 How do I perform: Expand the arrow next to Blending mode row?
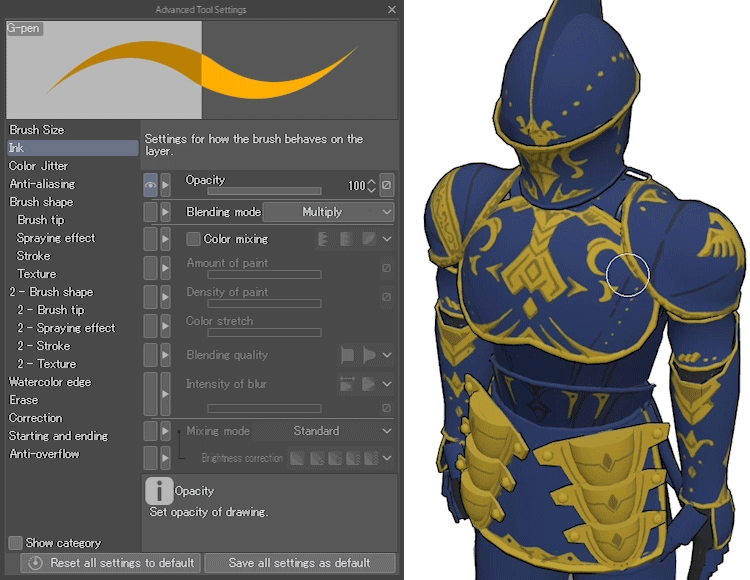pos(166,212)
